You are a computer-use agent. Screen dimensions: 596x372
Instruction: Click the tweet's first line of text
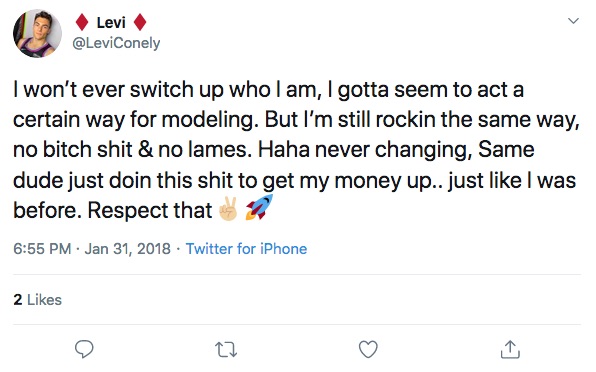coord(268,90)
